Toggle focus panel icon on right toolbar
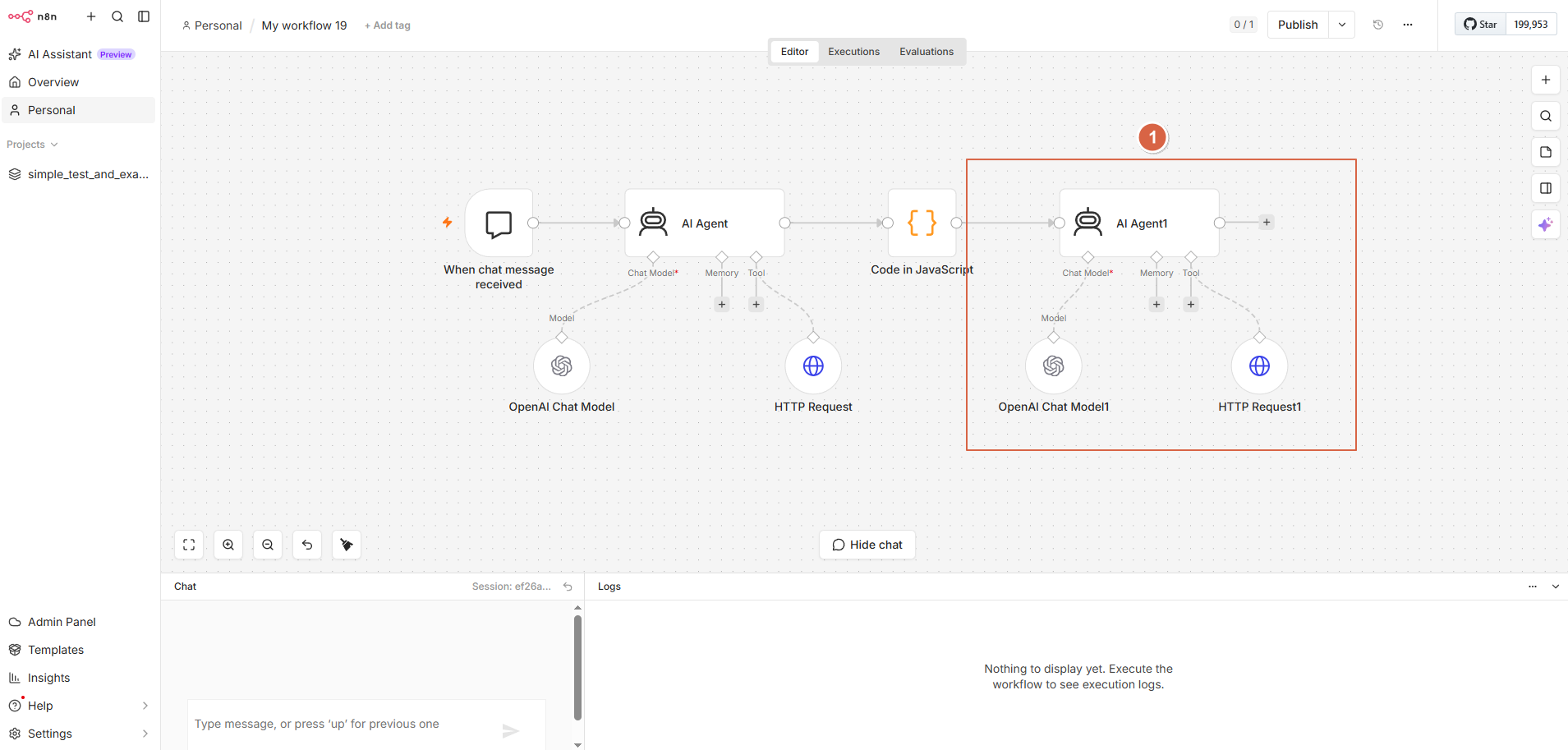This screenshot has height=750, width=1568. [1546, 188]
